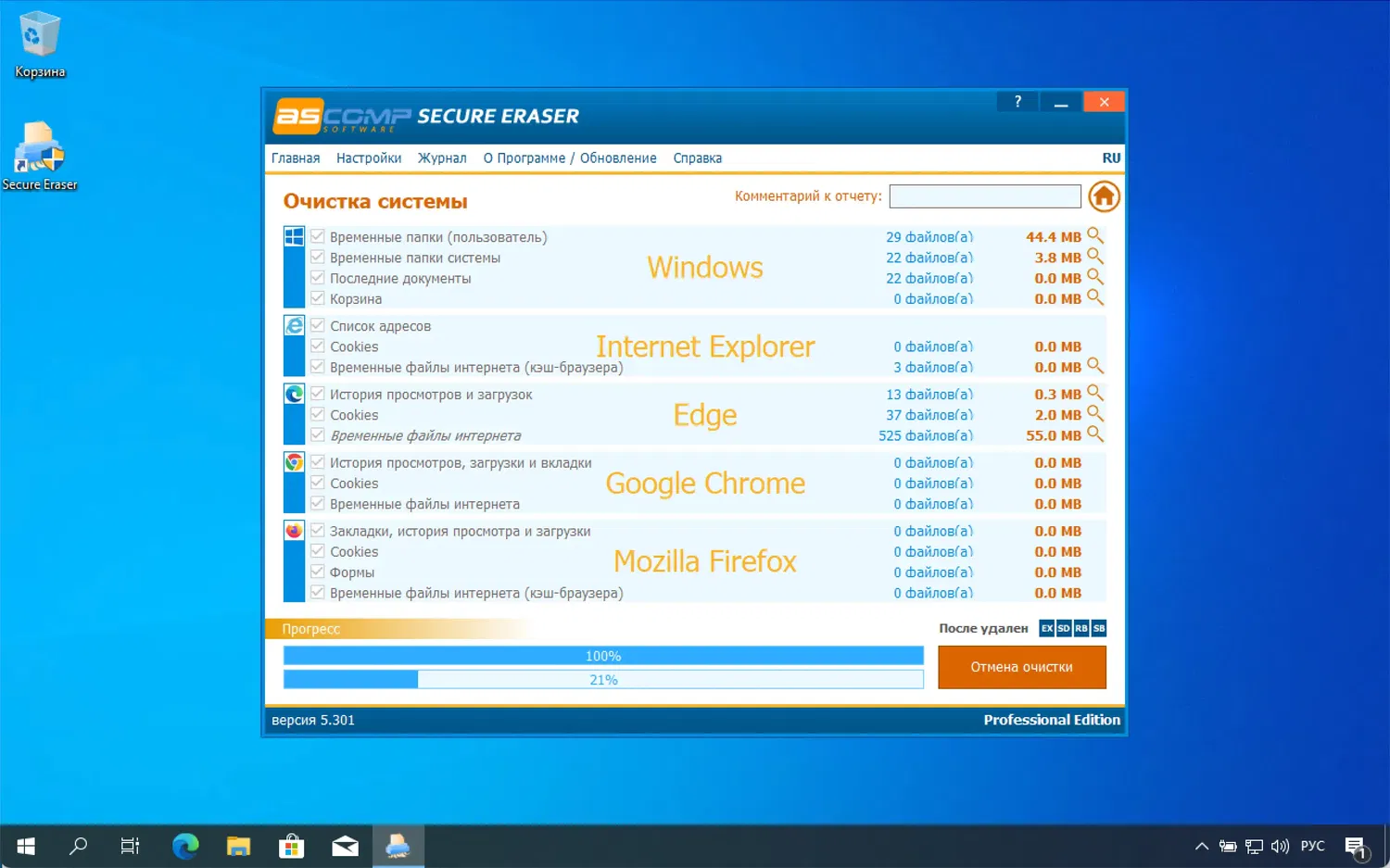Select the Microsoft Edge browser icon
1390x868 pixels.
point(294,393)
